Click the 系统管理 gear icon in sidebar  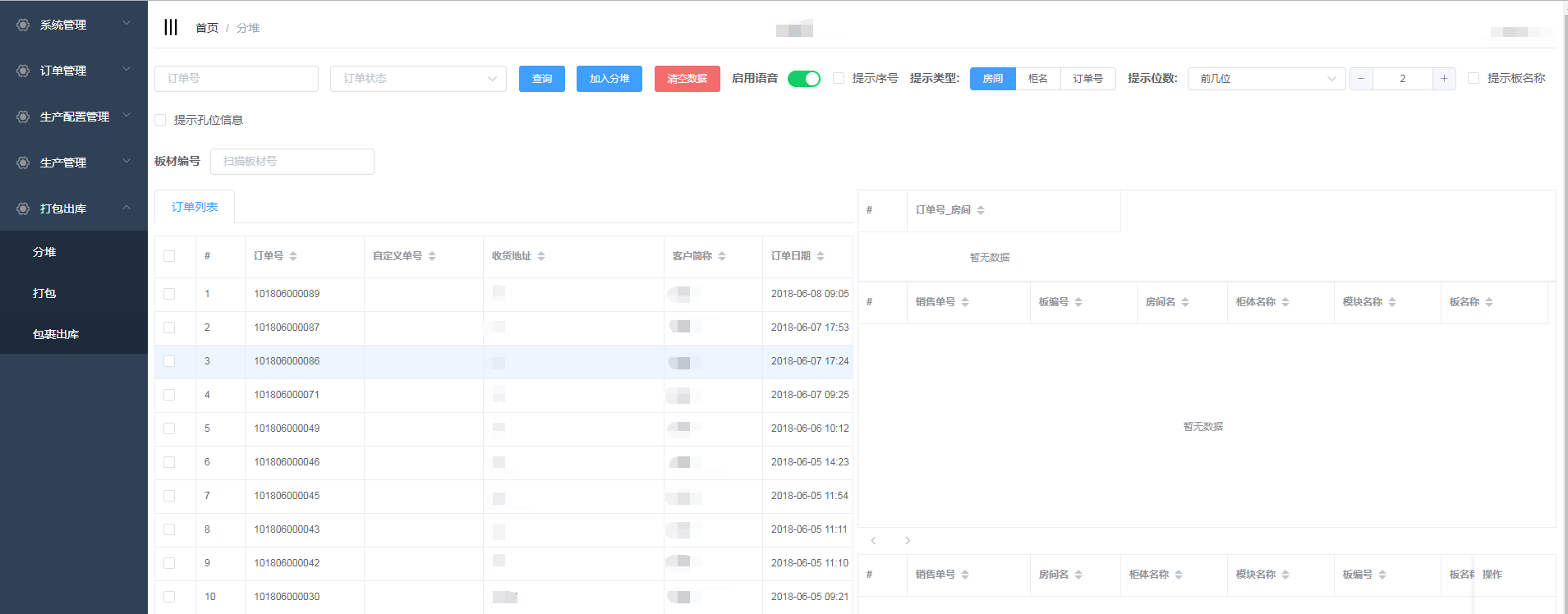(x=23, y=25)
